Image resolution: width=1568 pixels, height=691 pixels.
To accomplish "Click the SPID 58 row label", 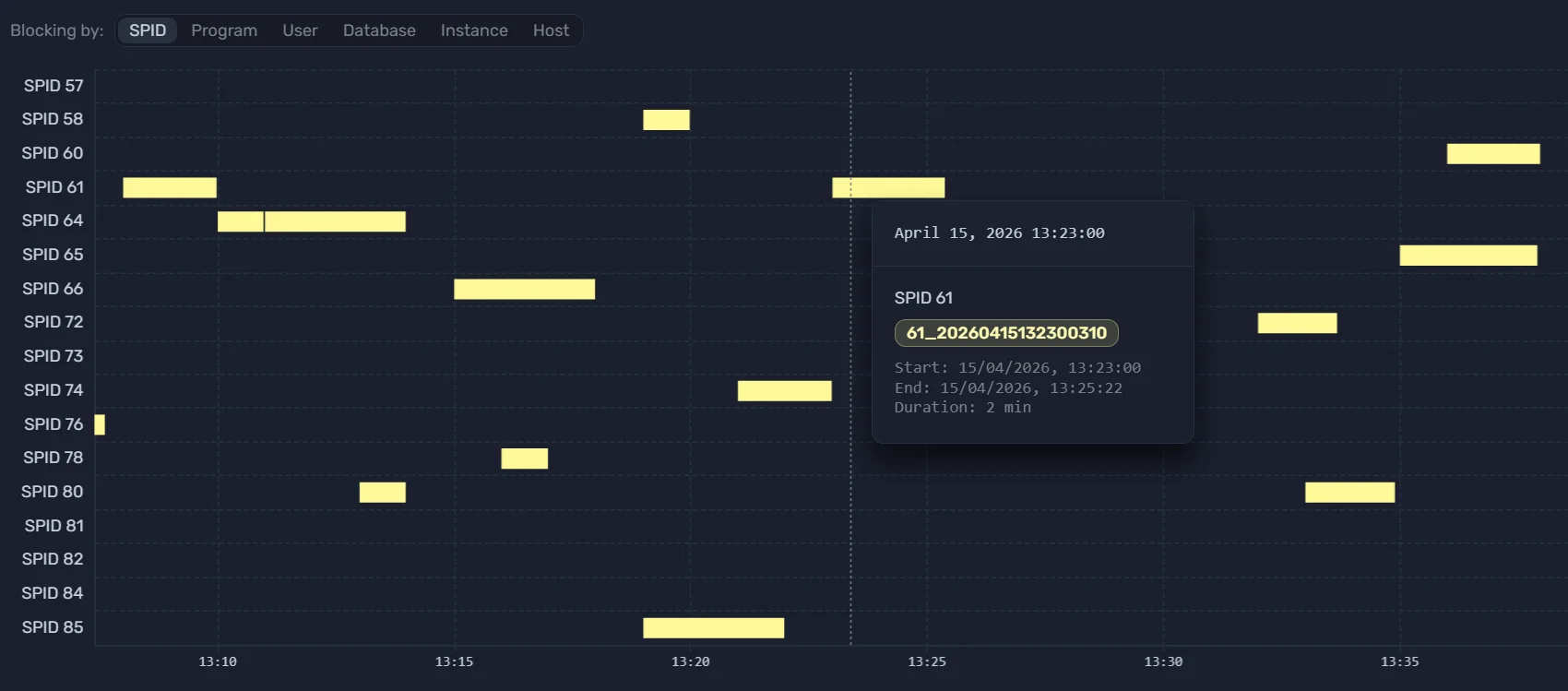I will 53,119.
